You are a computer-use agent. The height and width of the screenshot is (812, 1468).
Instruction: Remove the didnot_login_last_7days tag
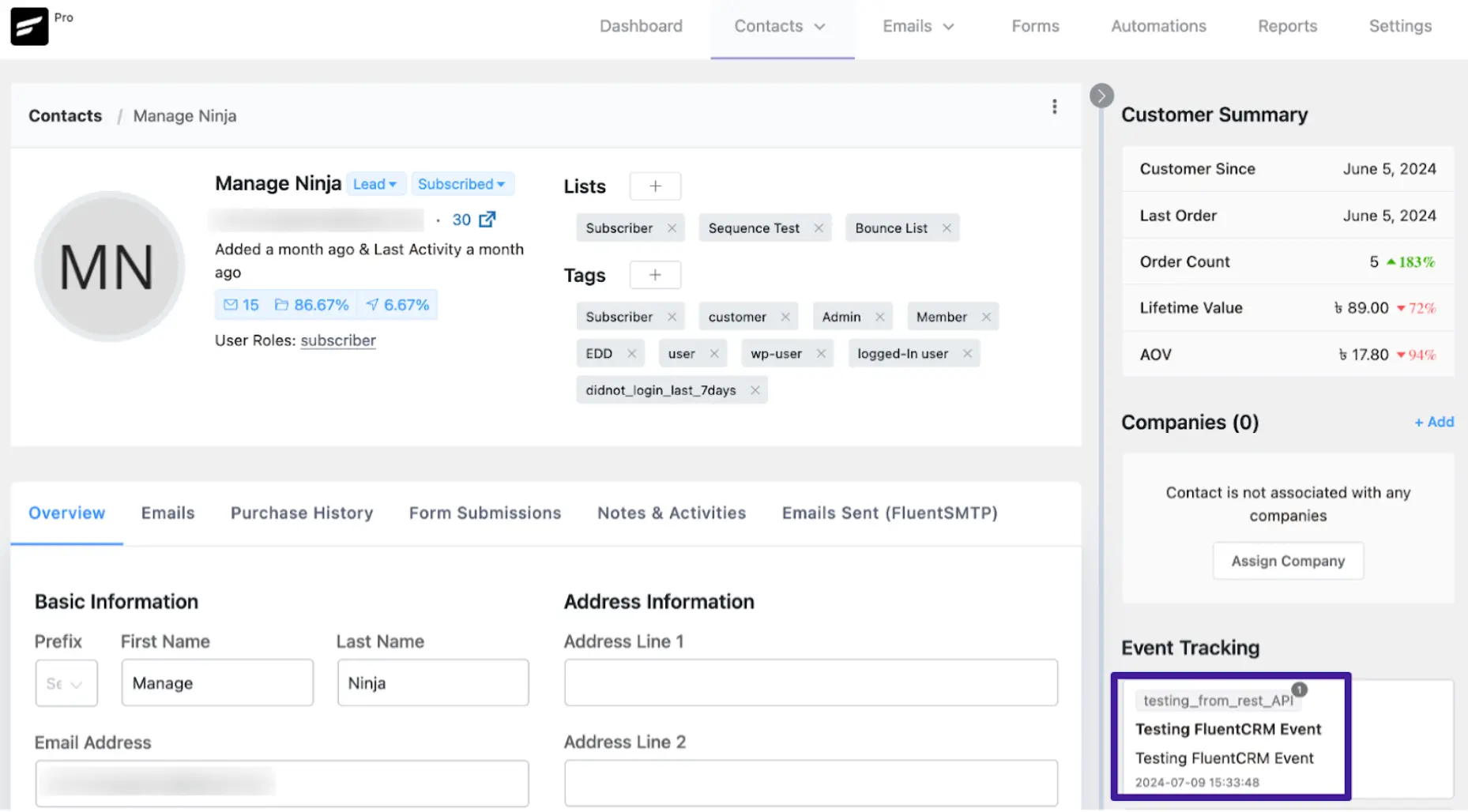pyautogui.click(x=755, y=390)
